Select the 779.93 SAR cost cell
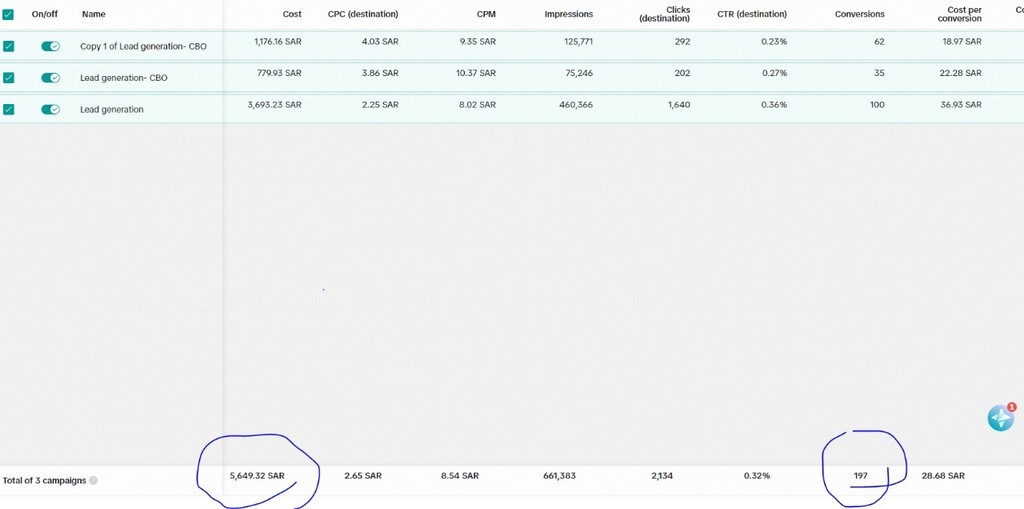 (280, 73)
